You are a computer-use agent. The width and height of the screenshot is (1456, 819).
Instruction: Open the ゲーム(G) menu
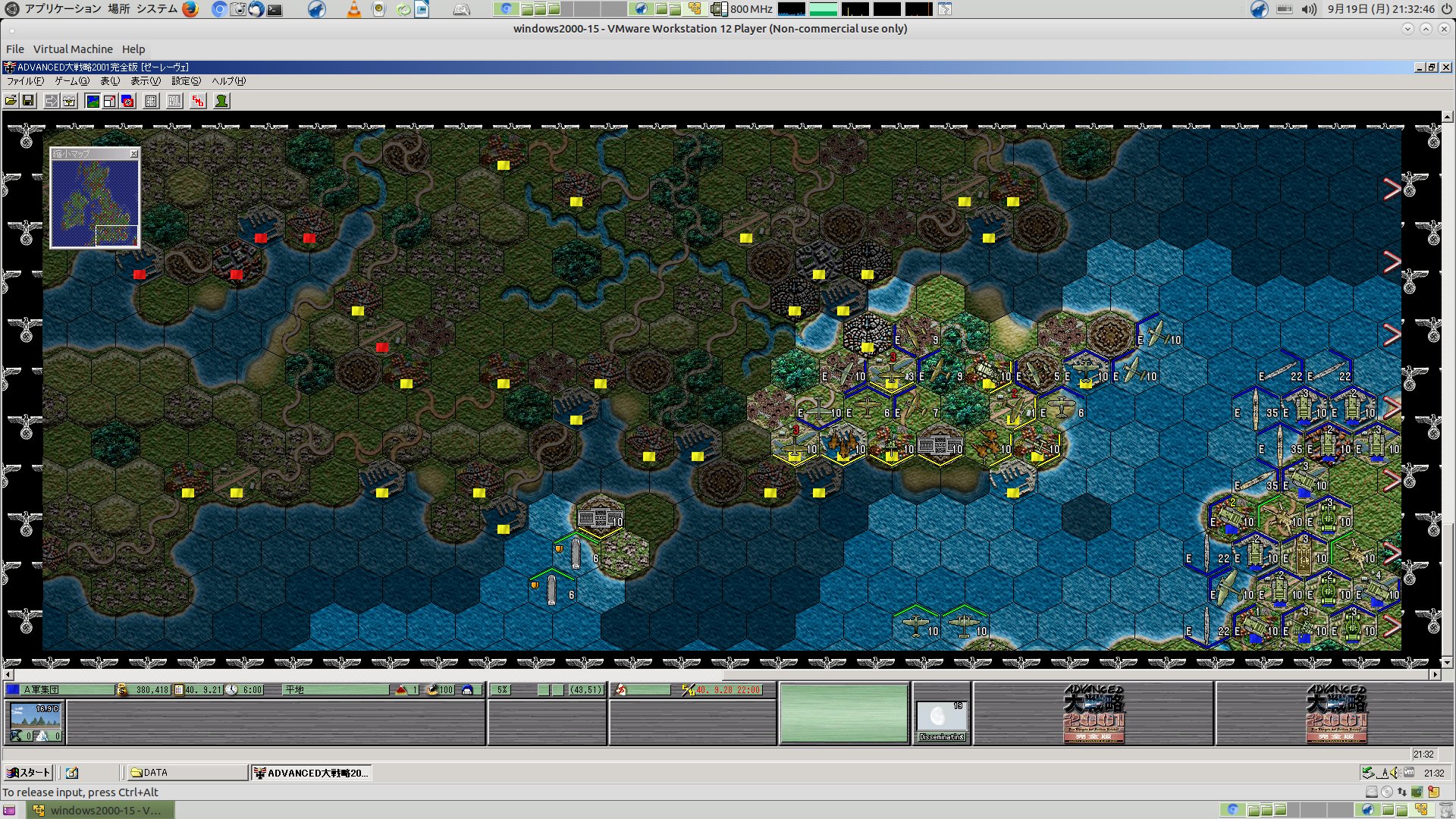(x=72, y=81)
